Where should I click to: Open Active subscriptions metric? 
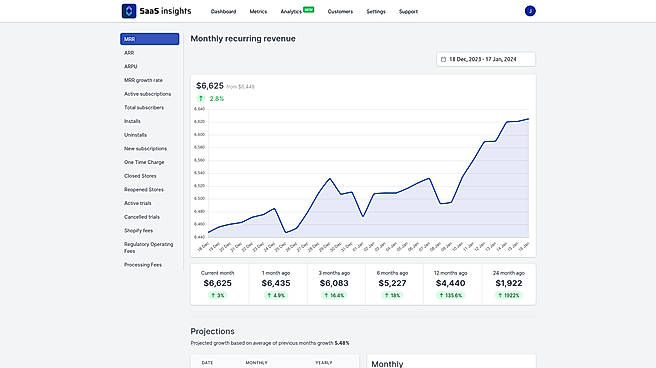pos(148,94)
